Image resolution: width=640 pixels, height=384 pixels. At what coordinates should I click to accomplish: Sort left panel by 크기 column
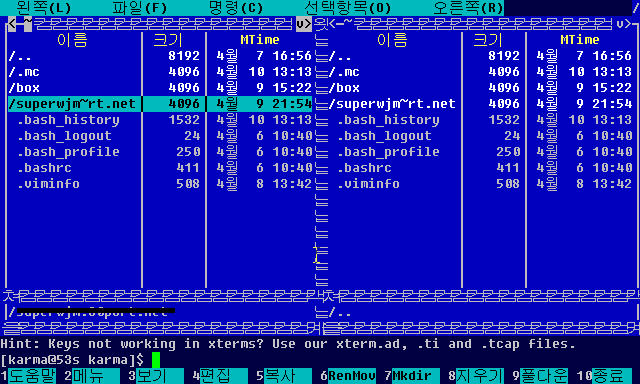pyautogui.click(x=168, y=40)
